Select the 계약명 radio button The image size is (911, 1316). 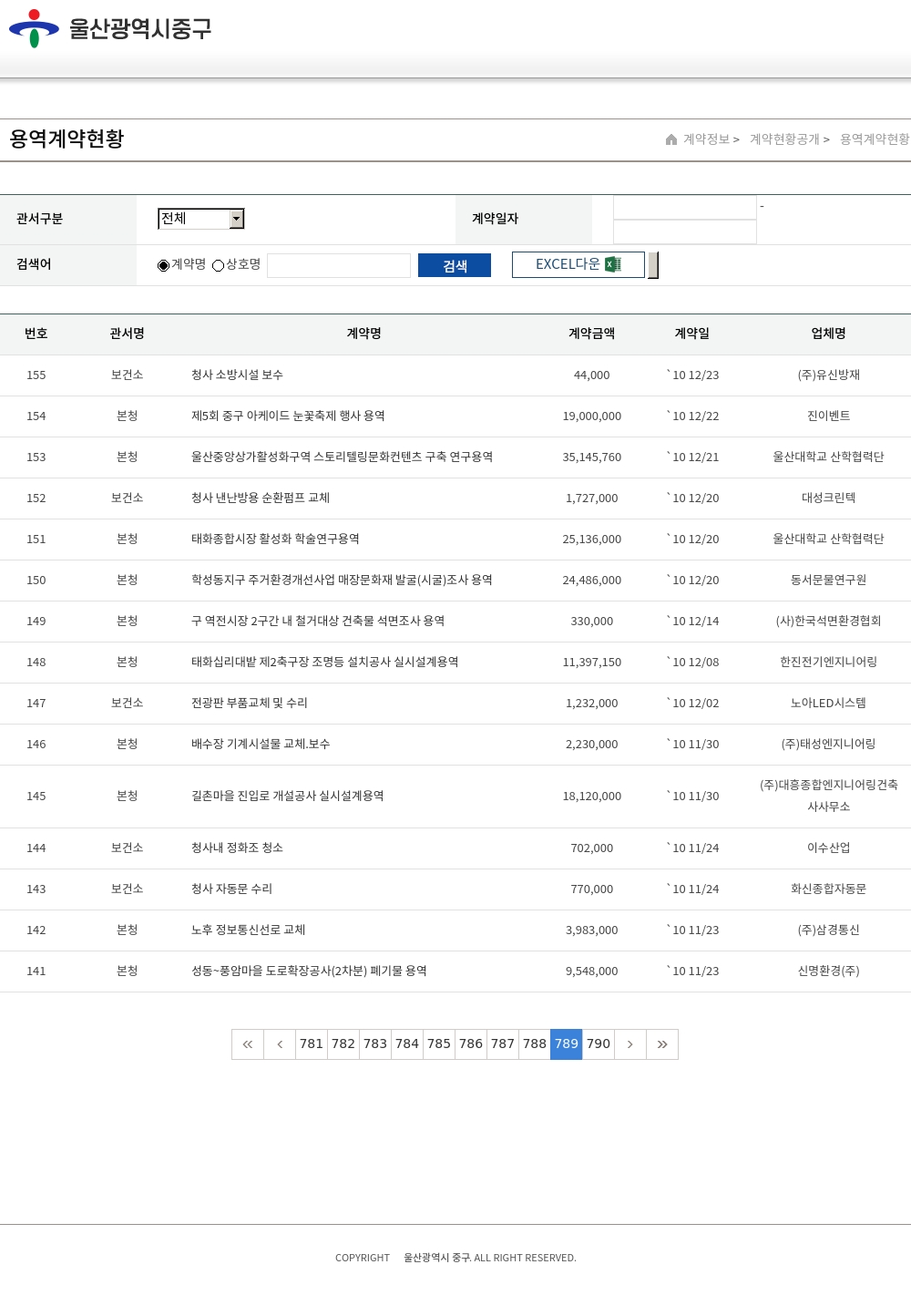click(163, 265)
